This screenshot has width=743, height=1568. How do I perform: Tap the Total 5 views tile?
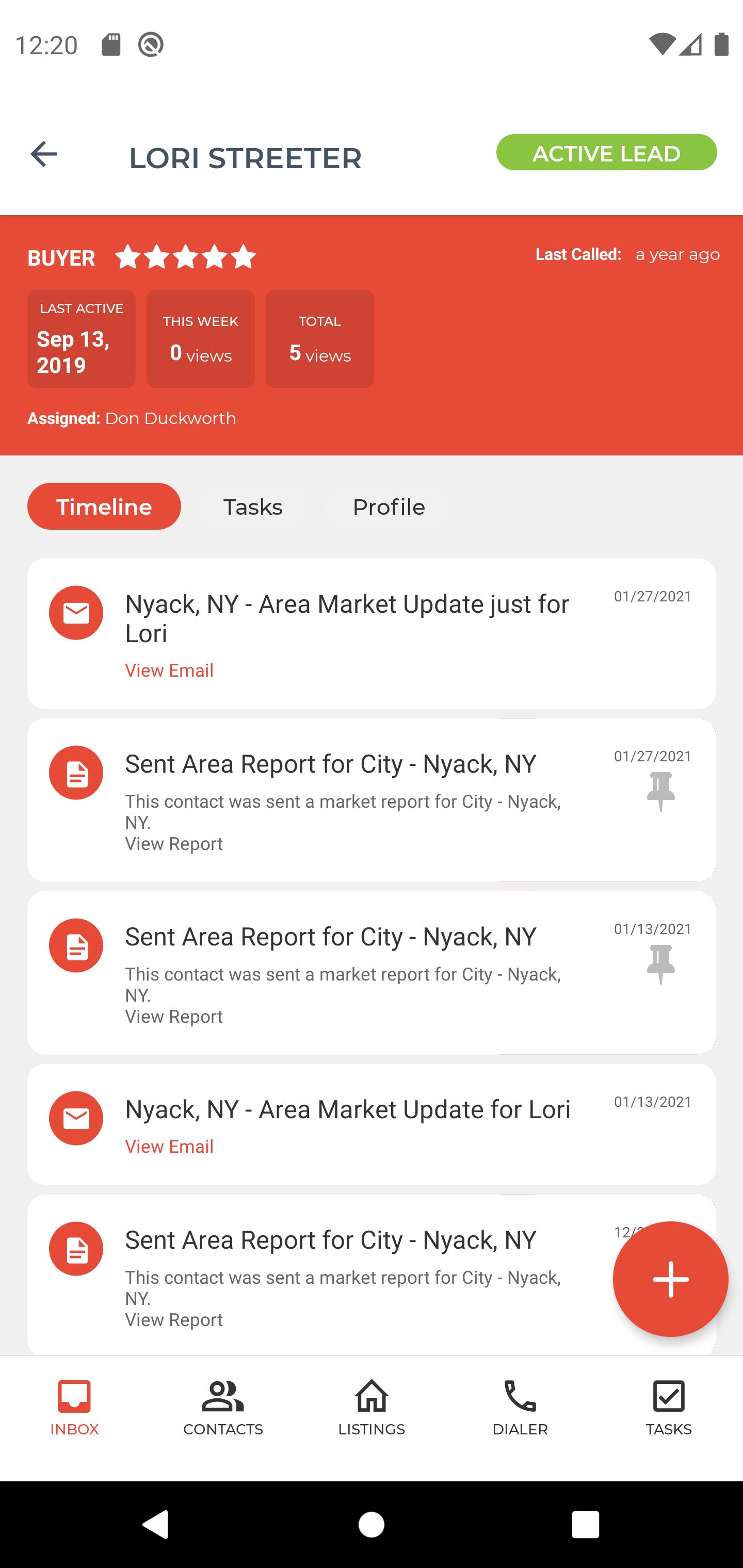pyautogui.click(x=320, y=339)
